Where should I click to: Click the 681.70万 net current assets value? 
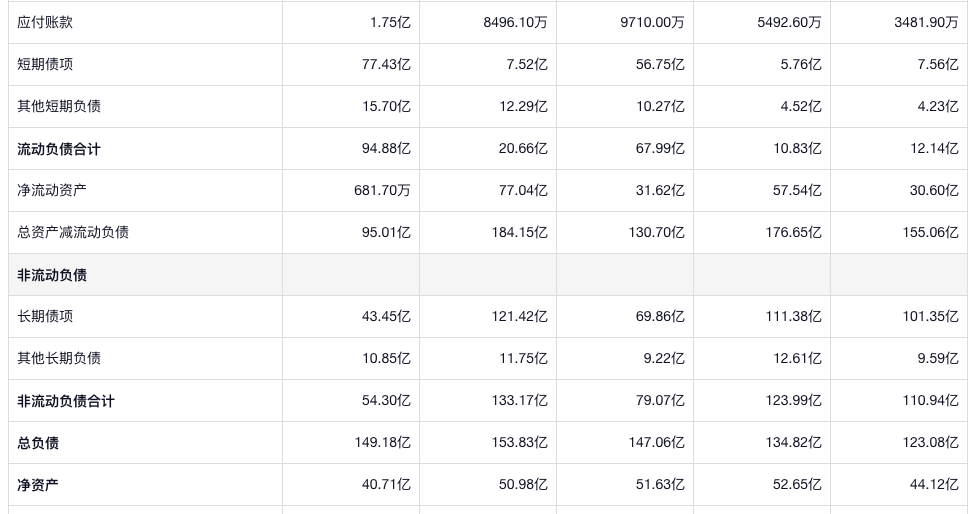383,190
